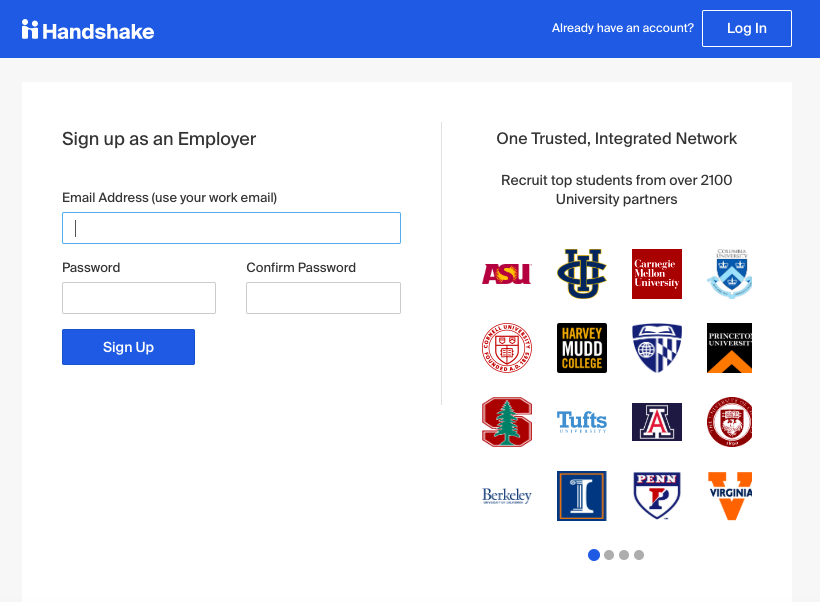The image size is (820, 602).
Task: Select the first carousel page dot
Action: point(594,555)
